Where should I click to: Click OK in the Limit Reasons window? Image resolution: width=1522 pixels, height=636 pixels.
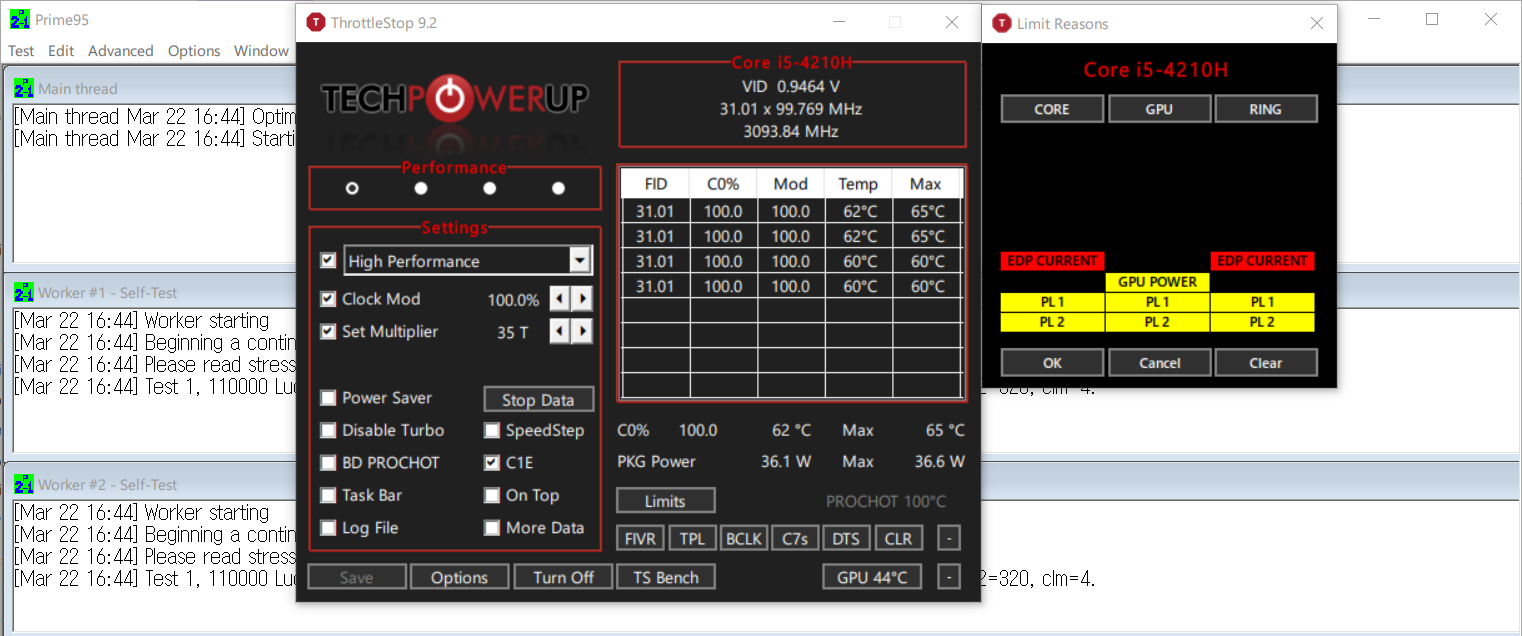coord(1052,362)
